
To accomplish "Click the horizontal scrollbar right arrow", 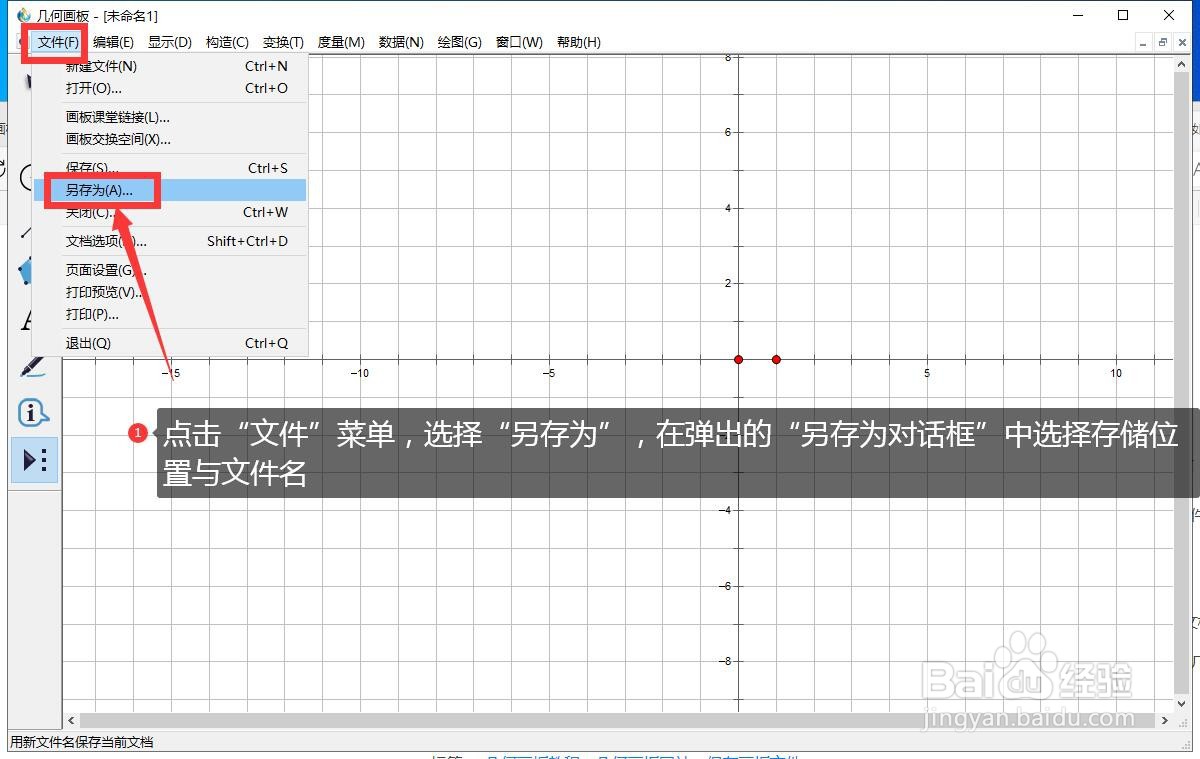I will point(1166,719).
